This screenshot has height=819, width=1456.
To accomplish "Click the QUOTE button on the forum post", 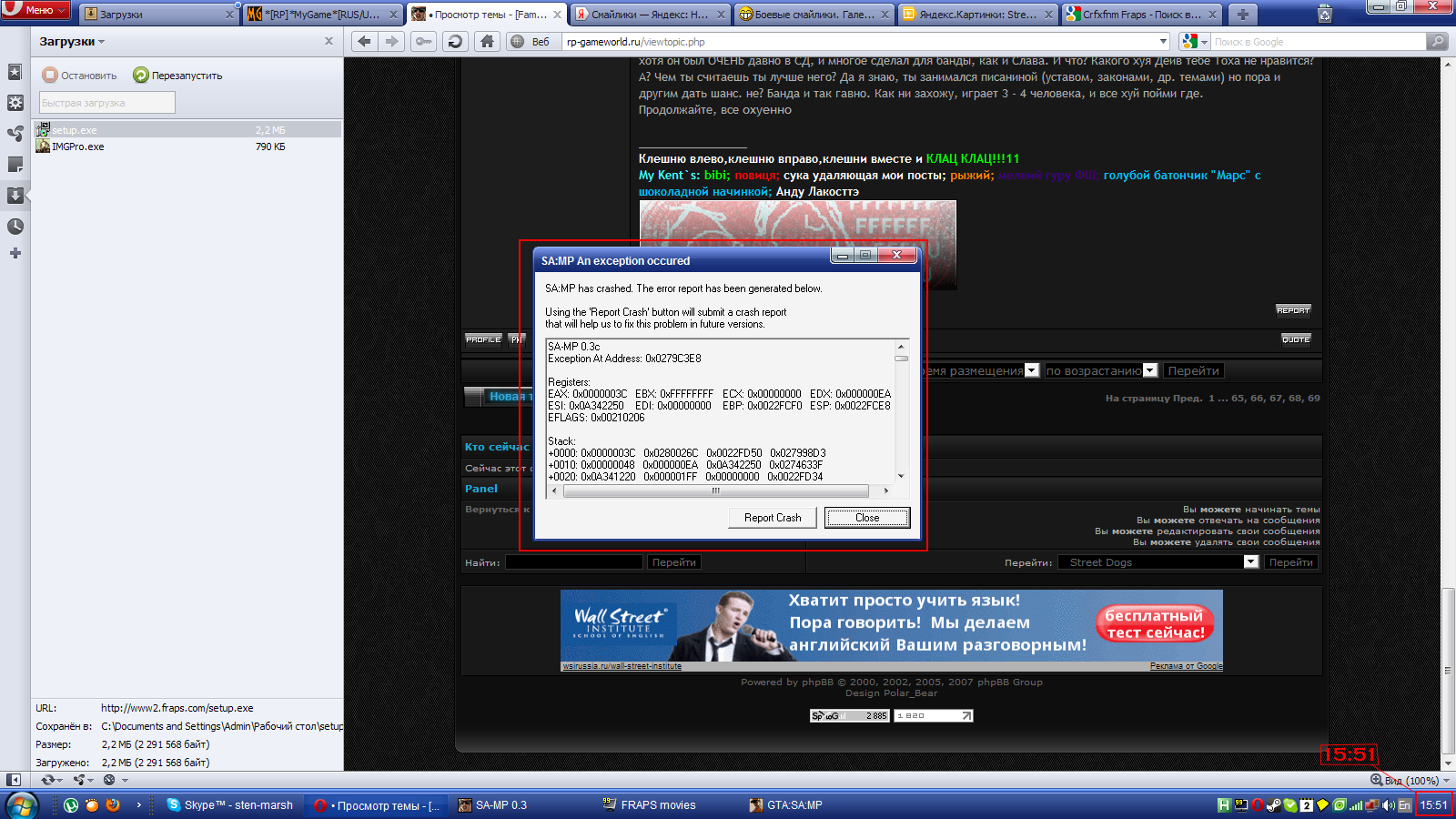I will click(x=1296, y=339).
